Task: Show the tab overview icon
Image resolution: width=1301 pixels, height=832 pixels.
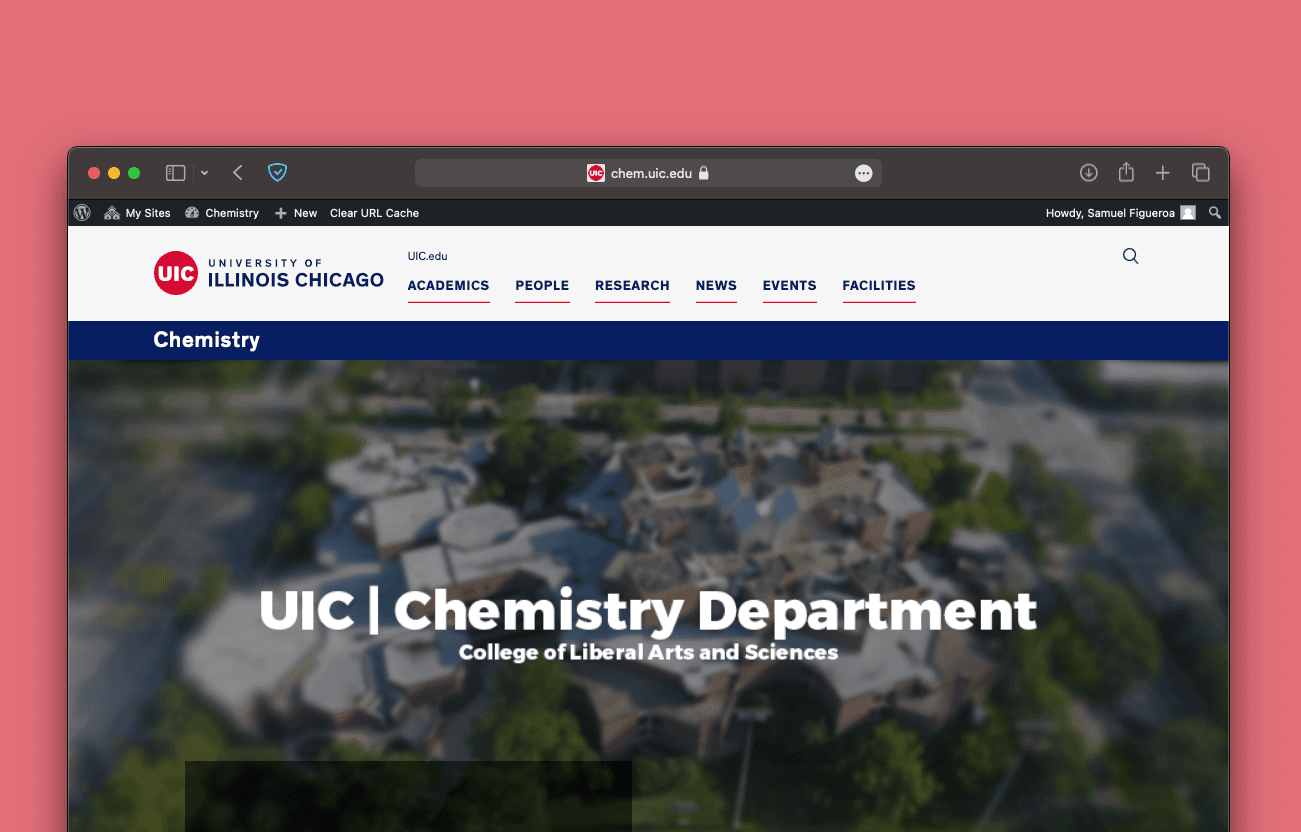Action: click(x=1201, y=173)
